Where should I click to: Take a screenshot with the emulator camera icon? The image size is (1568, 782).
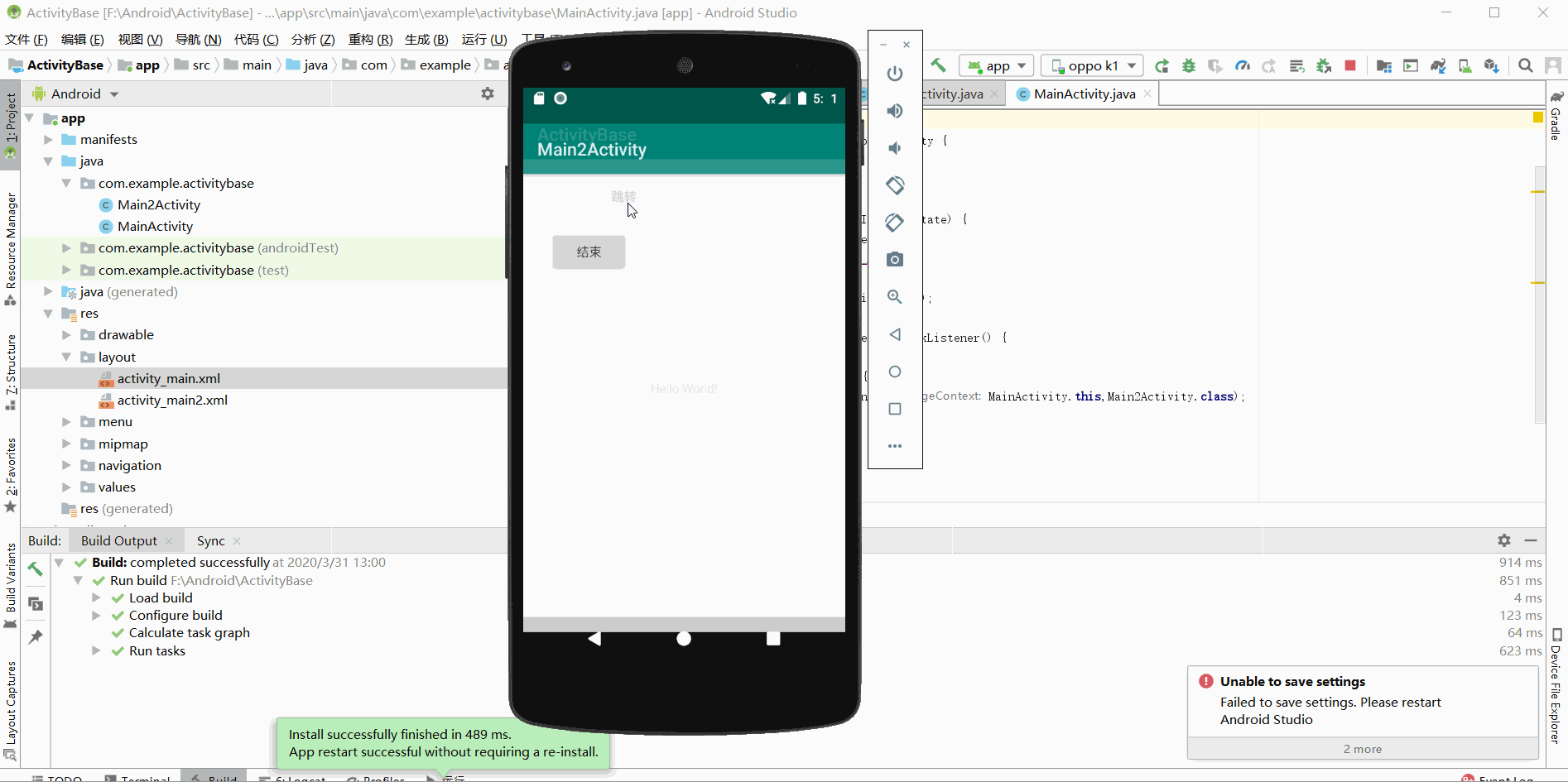[895, 259]
